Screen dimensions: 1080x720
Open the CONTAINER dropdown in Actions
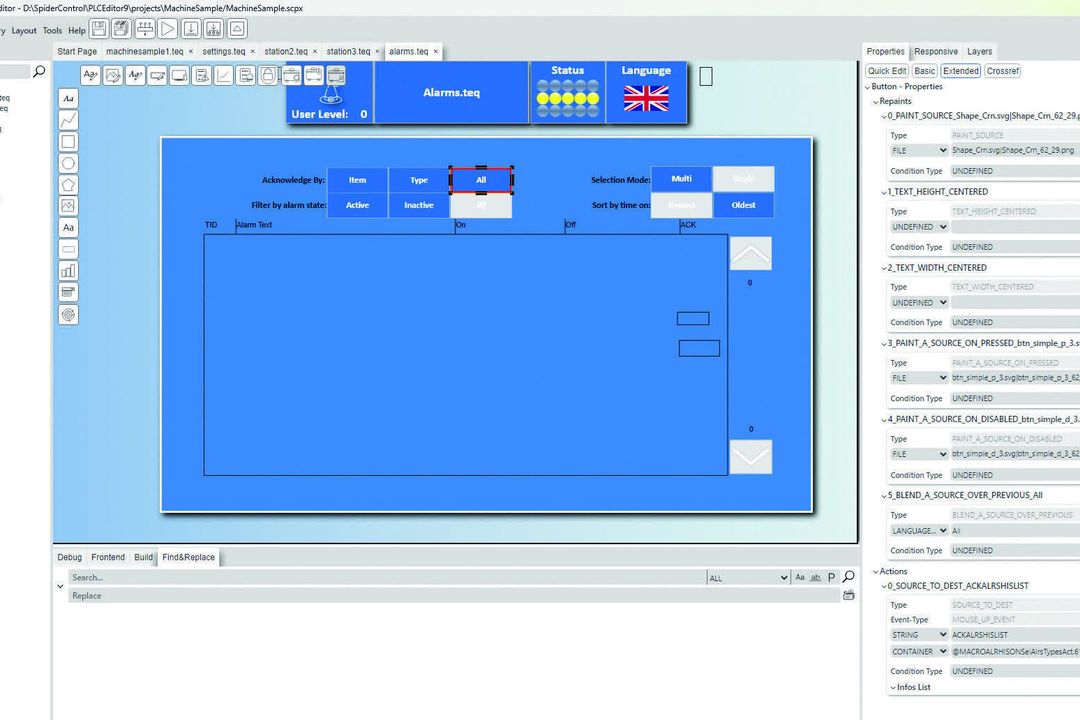click(919, 651)
